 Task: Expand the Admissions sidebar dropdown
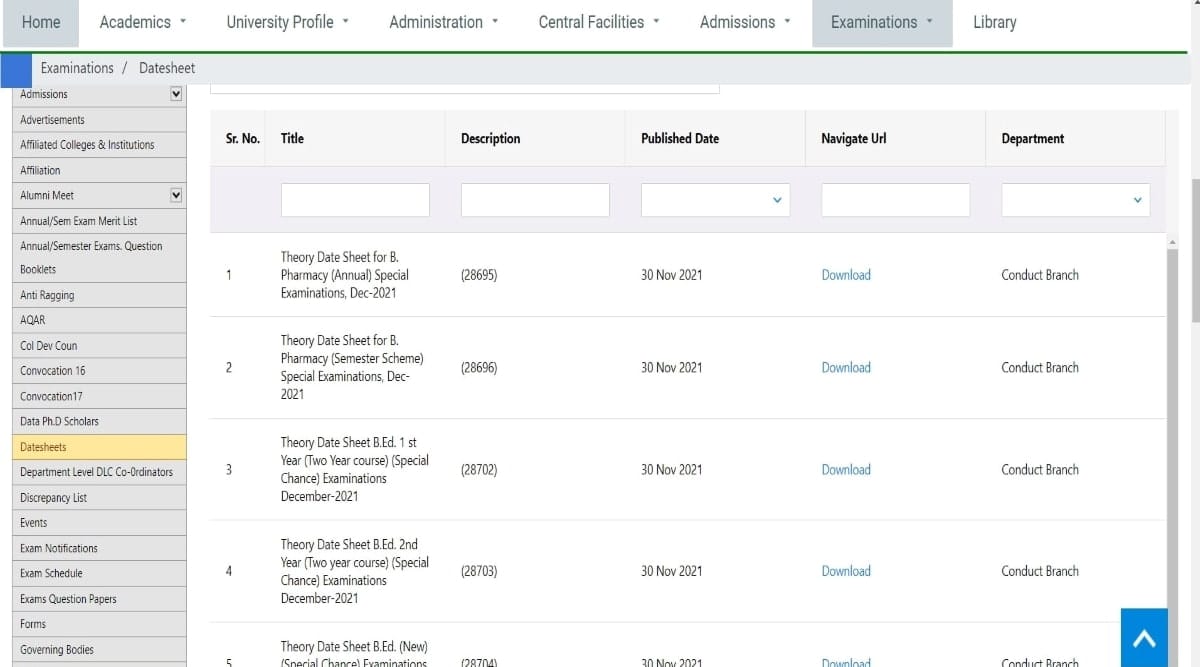pyautogui.click(x=175, y=93)
